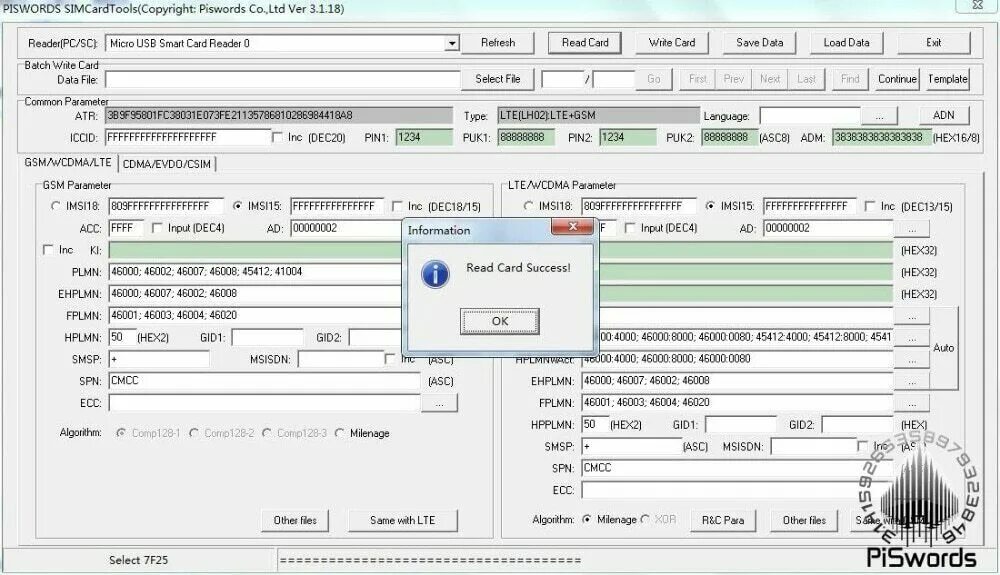Click 'Read Card Success!' message text
The width and height of the screenshot is (1000, 575).
[x=518, y=268]
